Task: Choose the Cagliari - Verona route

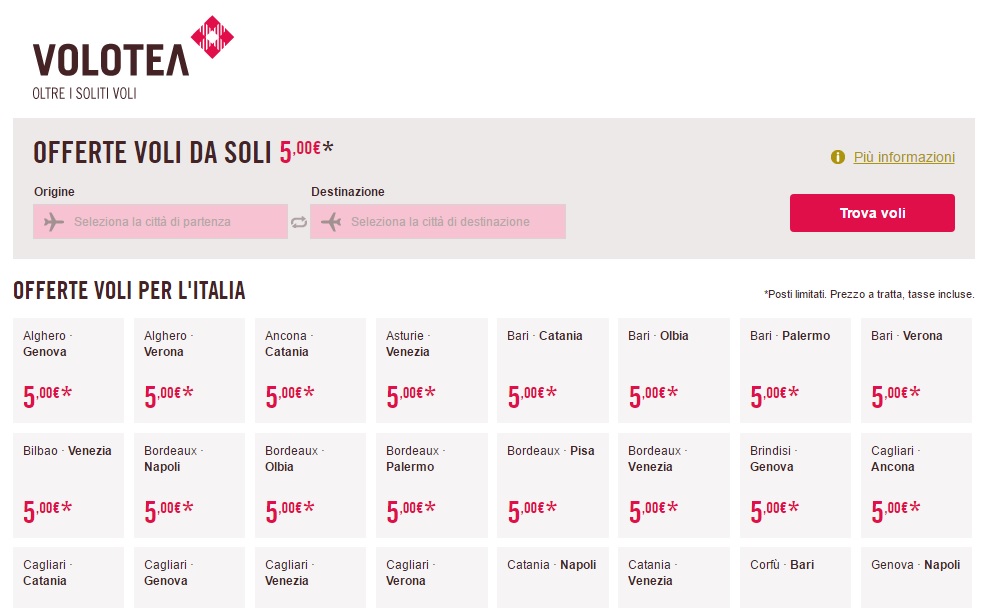Action: [x=431, y=578]
